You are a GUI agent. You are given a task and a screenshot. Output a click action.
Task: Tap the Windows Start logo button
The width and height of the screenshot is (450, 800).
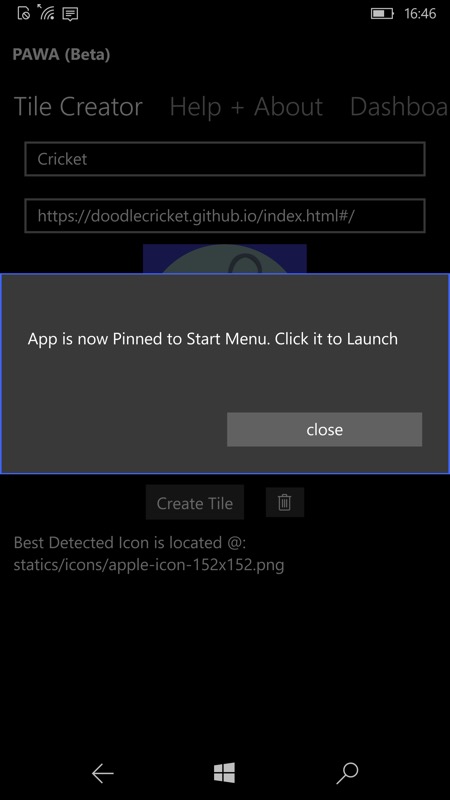coord(224,773)
